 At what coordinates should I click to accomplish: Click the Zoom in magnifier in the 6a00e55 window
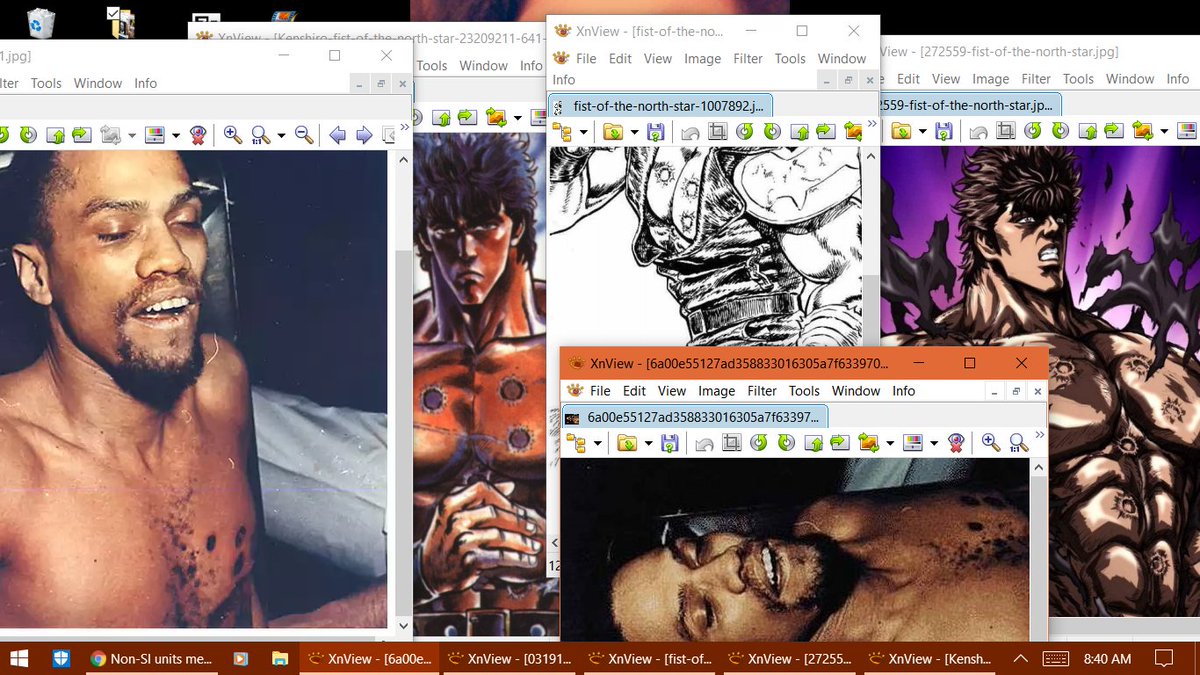point(990,442)
